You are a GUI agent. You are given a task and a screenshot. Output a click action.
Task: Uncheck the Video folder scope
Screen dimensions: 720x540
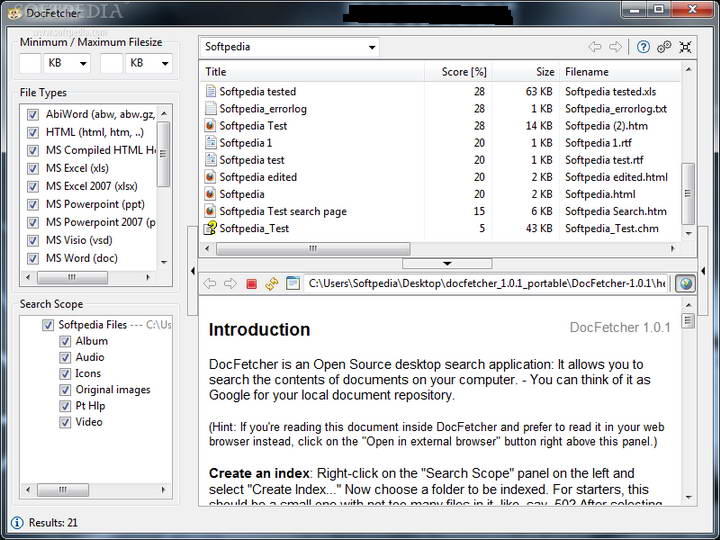click(x=65, y=422)
